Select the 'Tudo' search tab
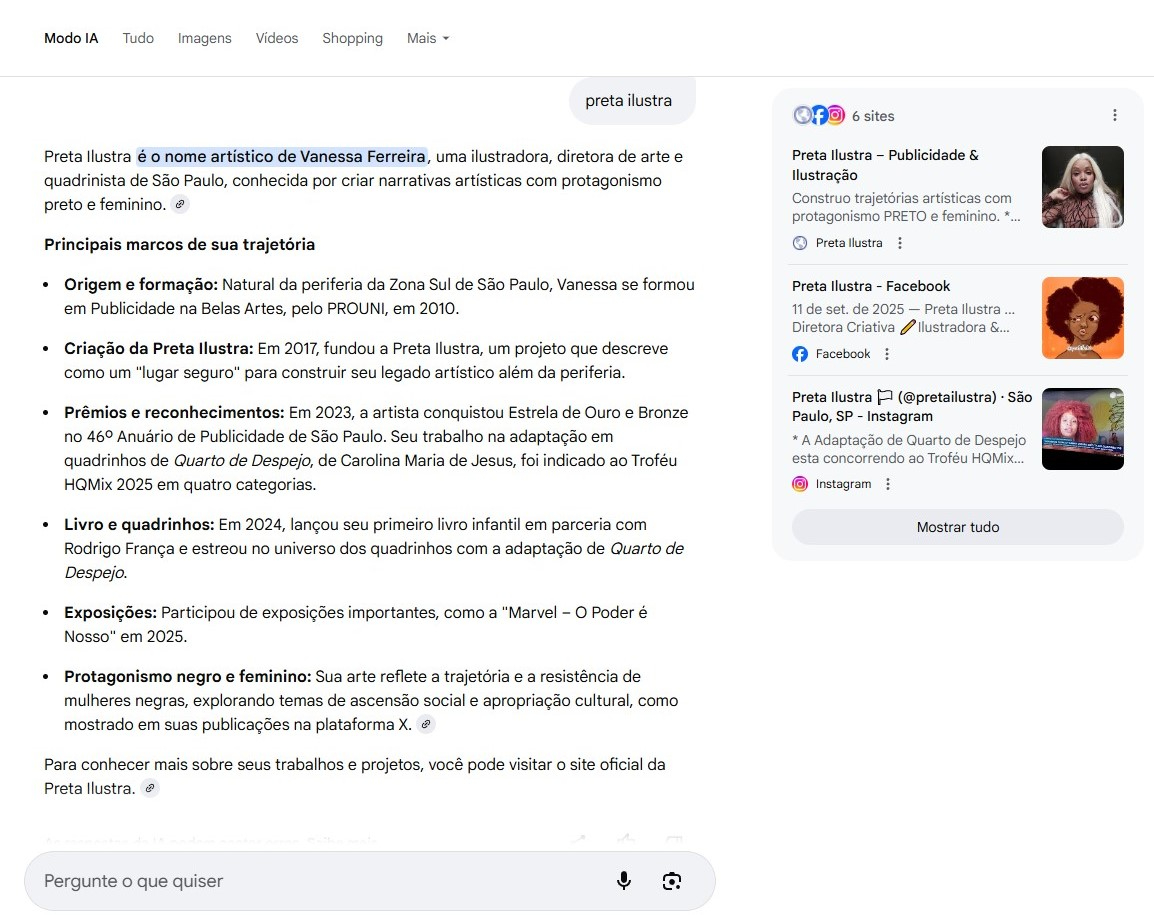Image resolution: width=1154 pixels, height=915 pixels. tap(138, 38)
